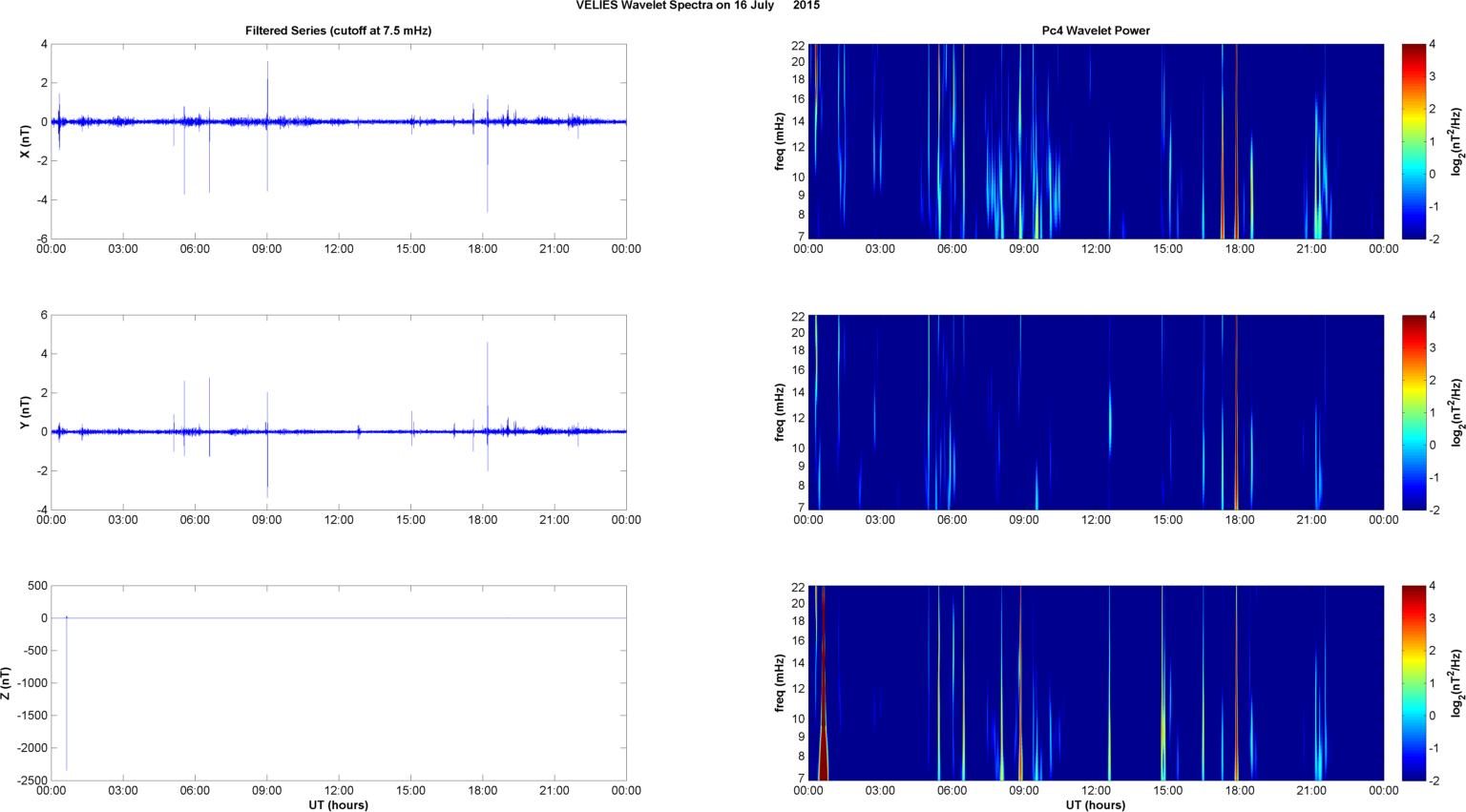Click the X (nT) axis label
Image resolution: width=1466 pixels, height=812 pixels.
click(25, 141)
